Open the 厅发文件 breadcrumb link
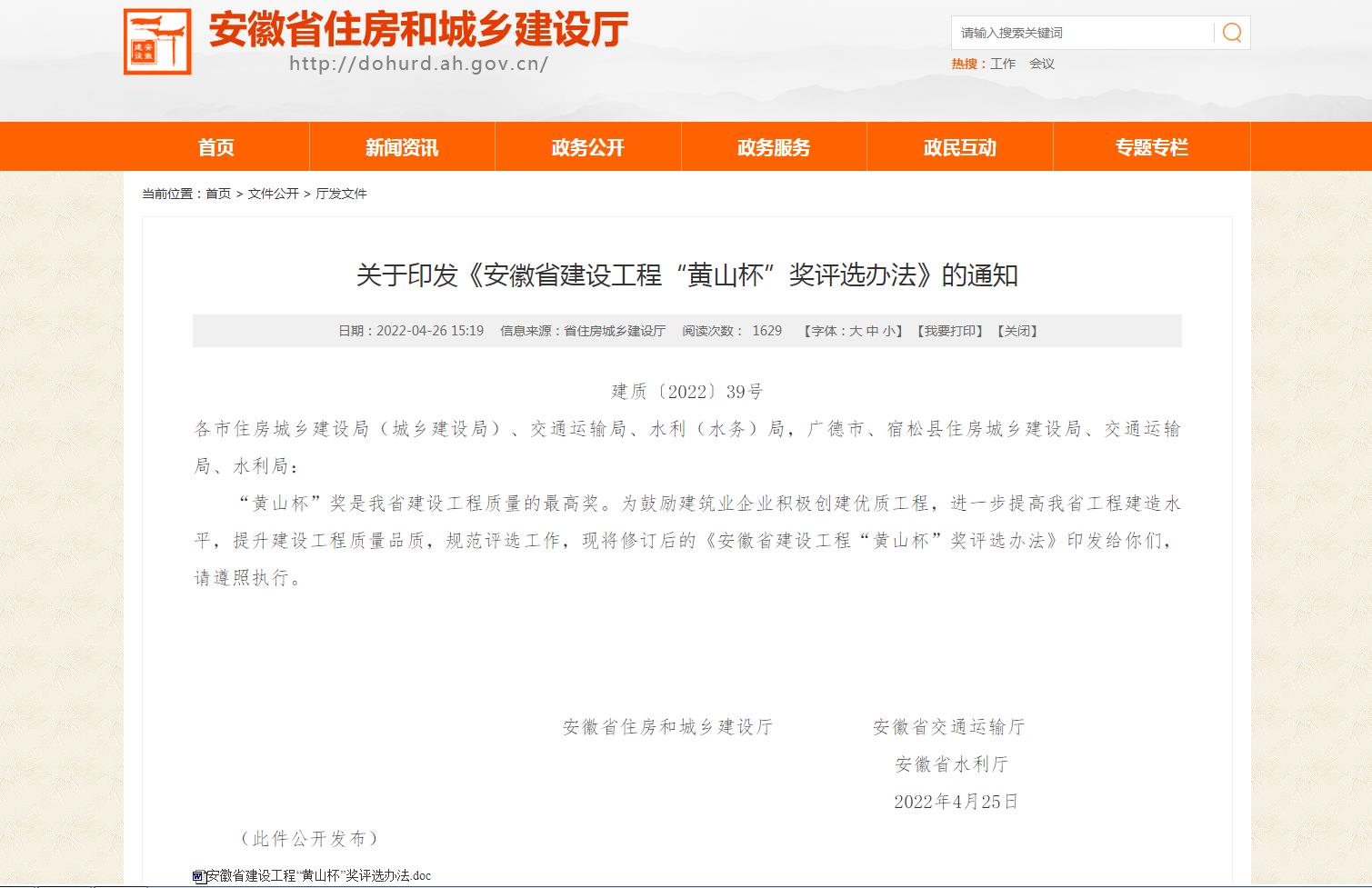 344,194
